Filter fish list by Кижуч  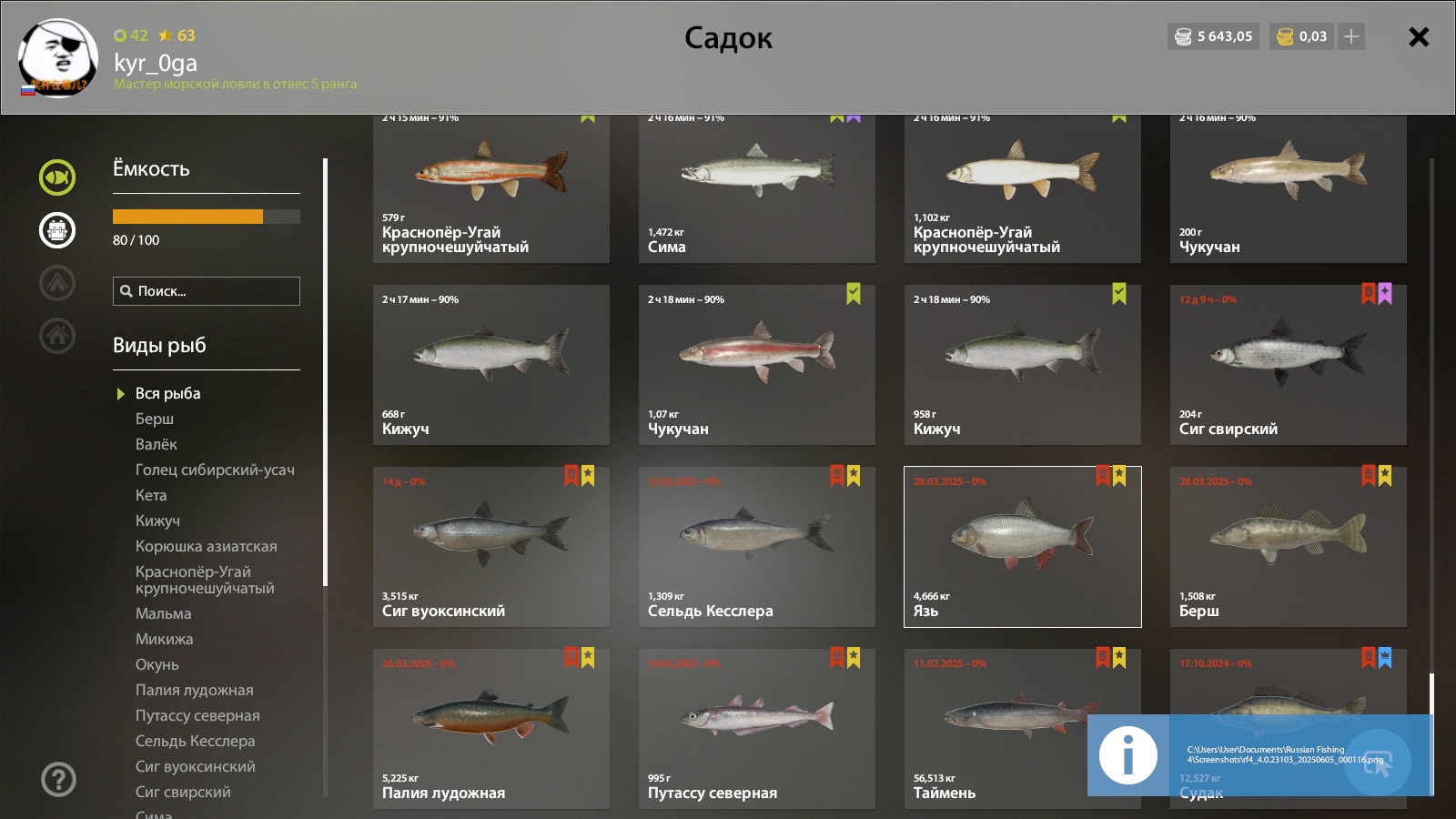157,521
